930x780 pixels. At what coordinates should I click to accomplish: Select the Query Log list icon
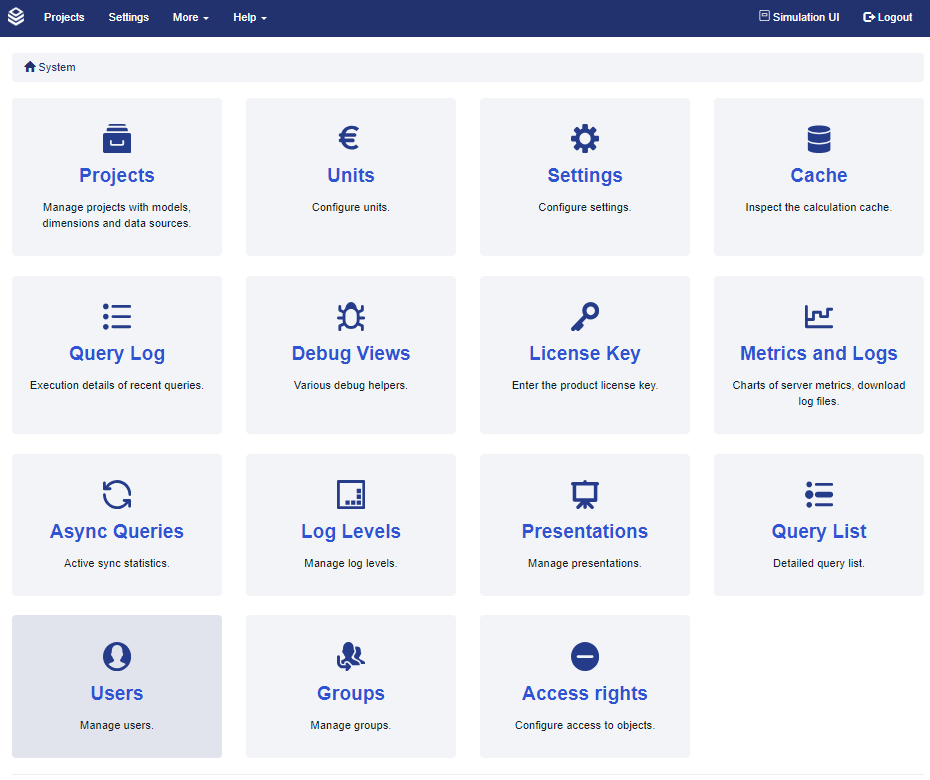click(117, 316)
